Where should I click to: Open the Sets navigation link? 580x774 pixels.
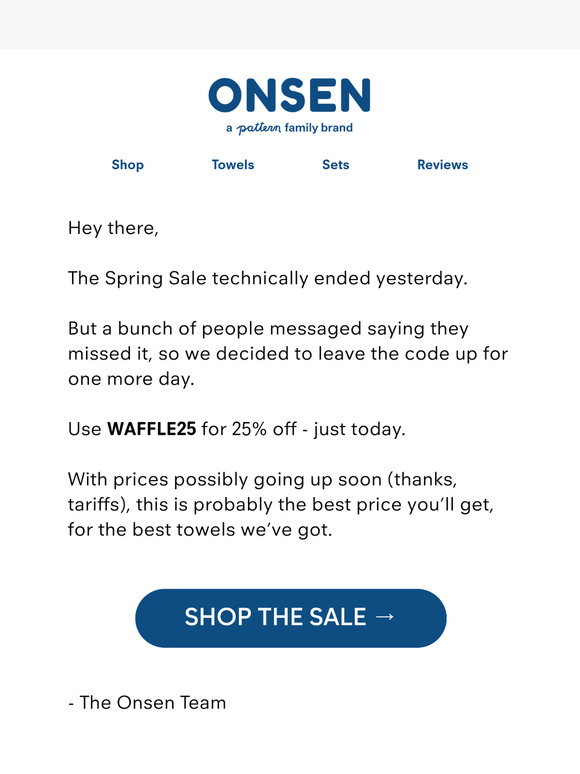pyautogui.click(x=336, y=165)
